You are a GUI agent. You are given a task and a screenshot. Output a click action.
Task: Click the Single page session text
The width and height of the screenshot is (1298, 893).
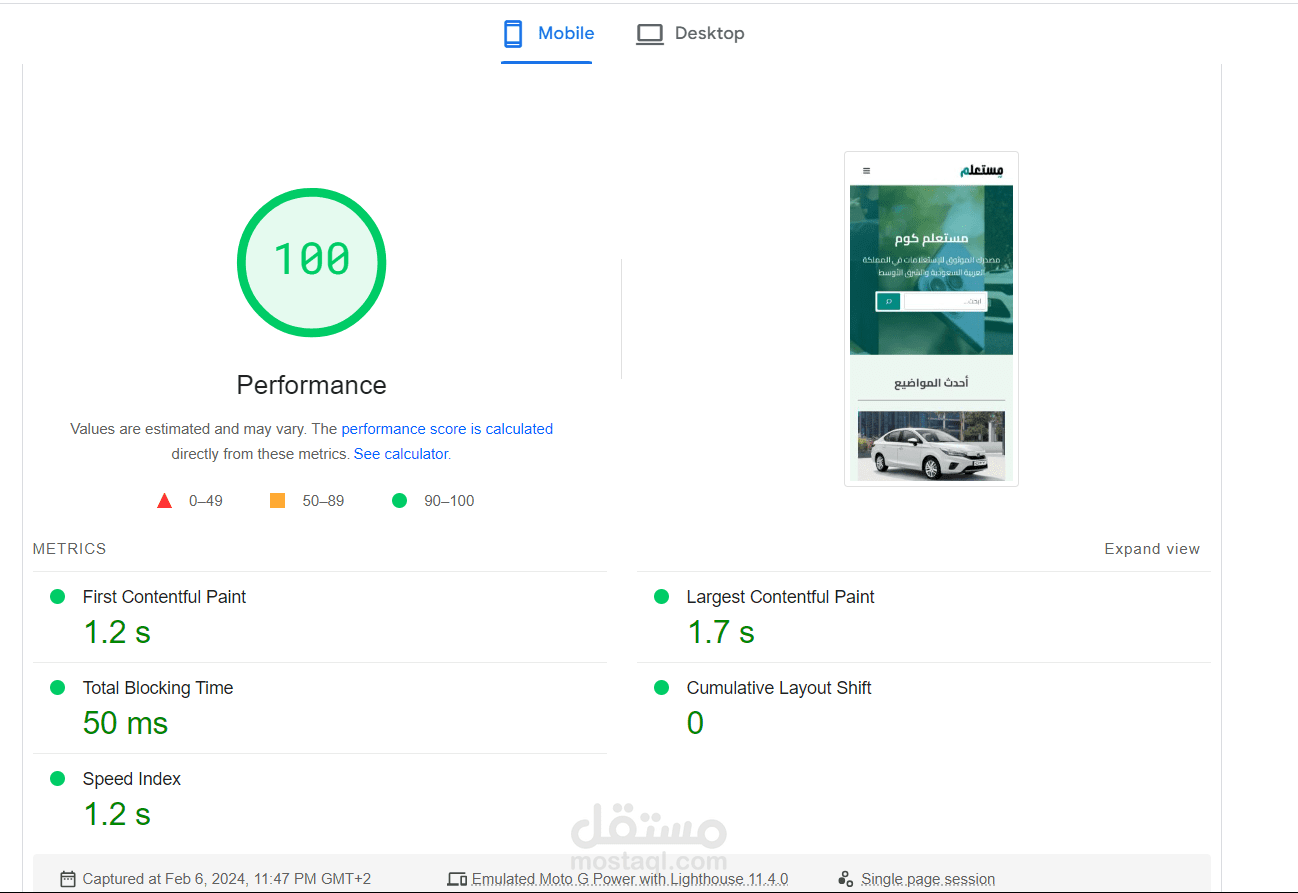click(928, 880)
